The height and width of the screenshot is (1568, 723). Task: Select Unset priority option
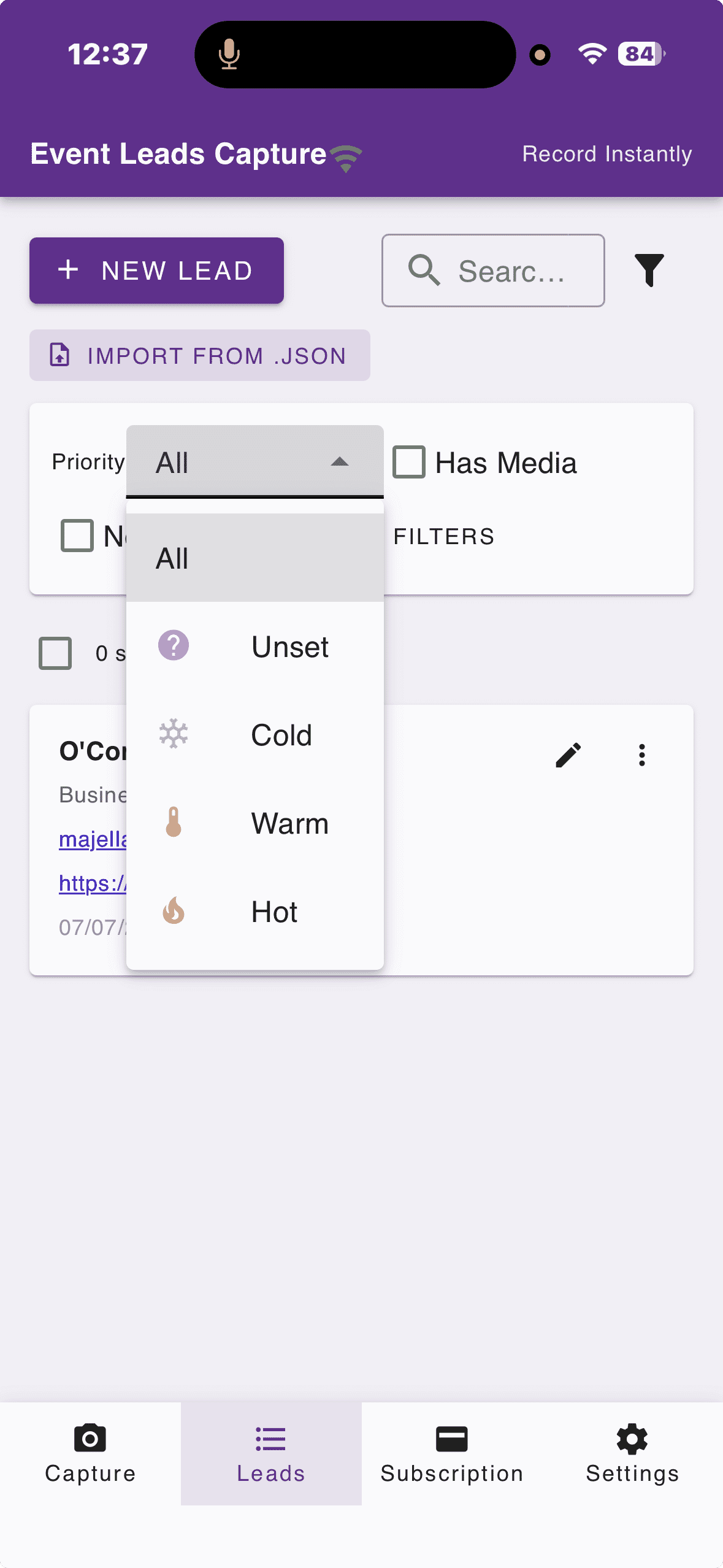[x=255, y=647]
